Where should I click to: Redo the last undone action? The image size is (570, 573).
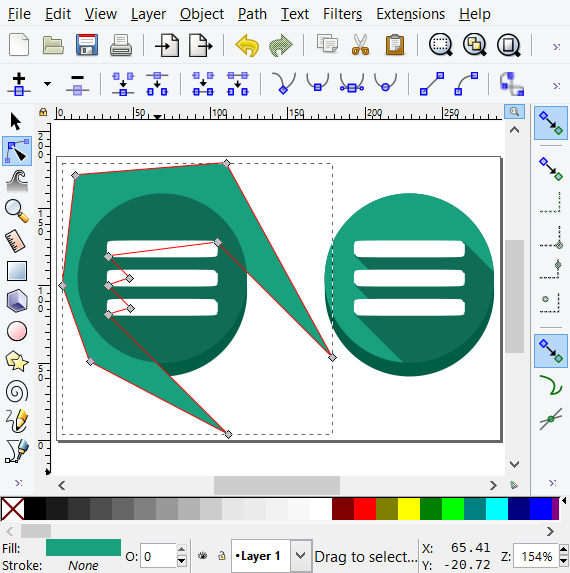point(281,45)
